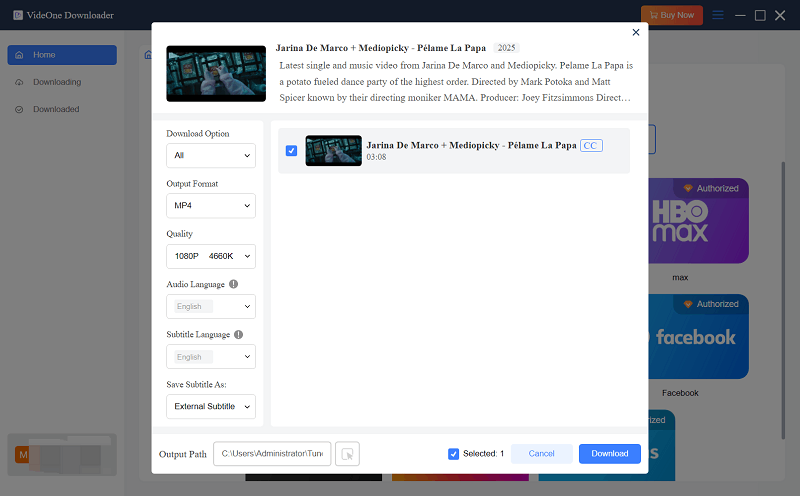Click the Output Path text field
The image size is (800, 496).
pyautogui.click(x=271, y=454)
